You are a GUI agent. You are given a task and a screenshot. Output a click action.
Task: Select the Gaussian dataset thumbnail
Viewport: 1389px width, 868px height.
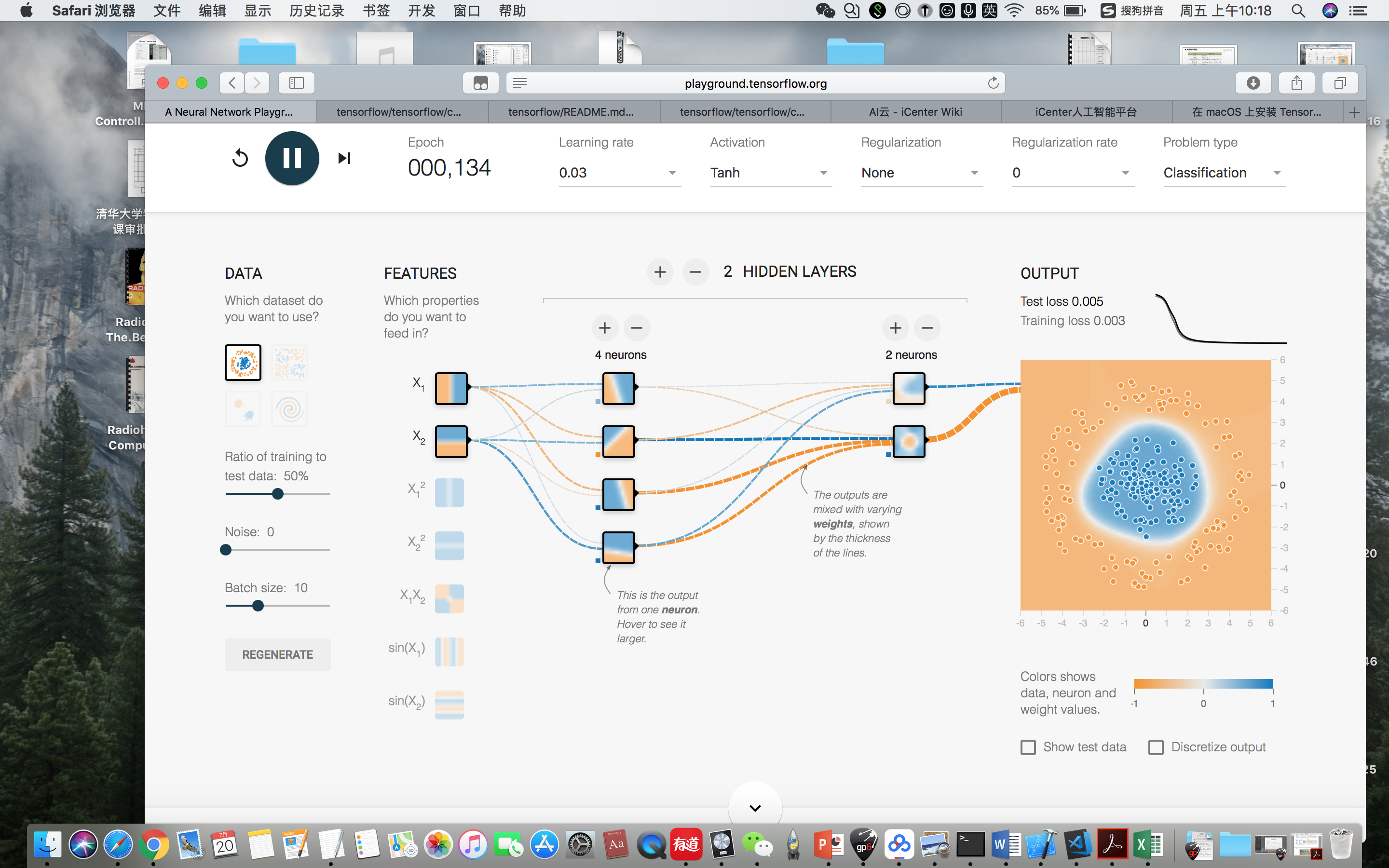click(243, 409)
